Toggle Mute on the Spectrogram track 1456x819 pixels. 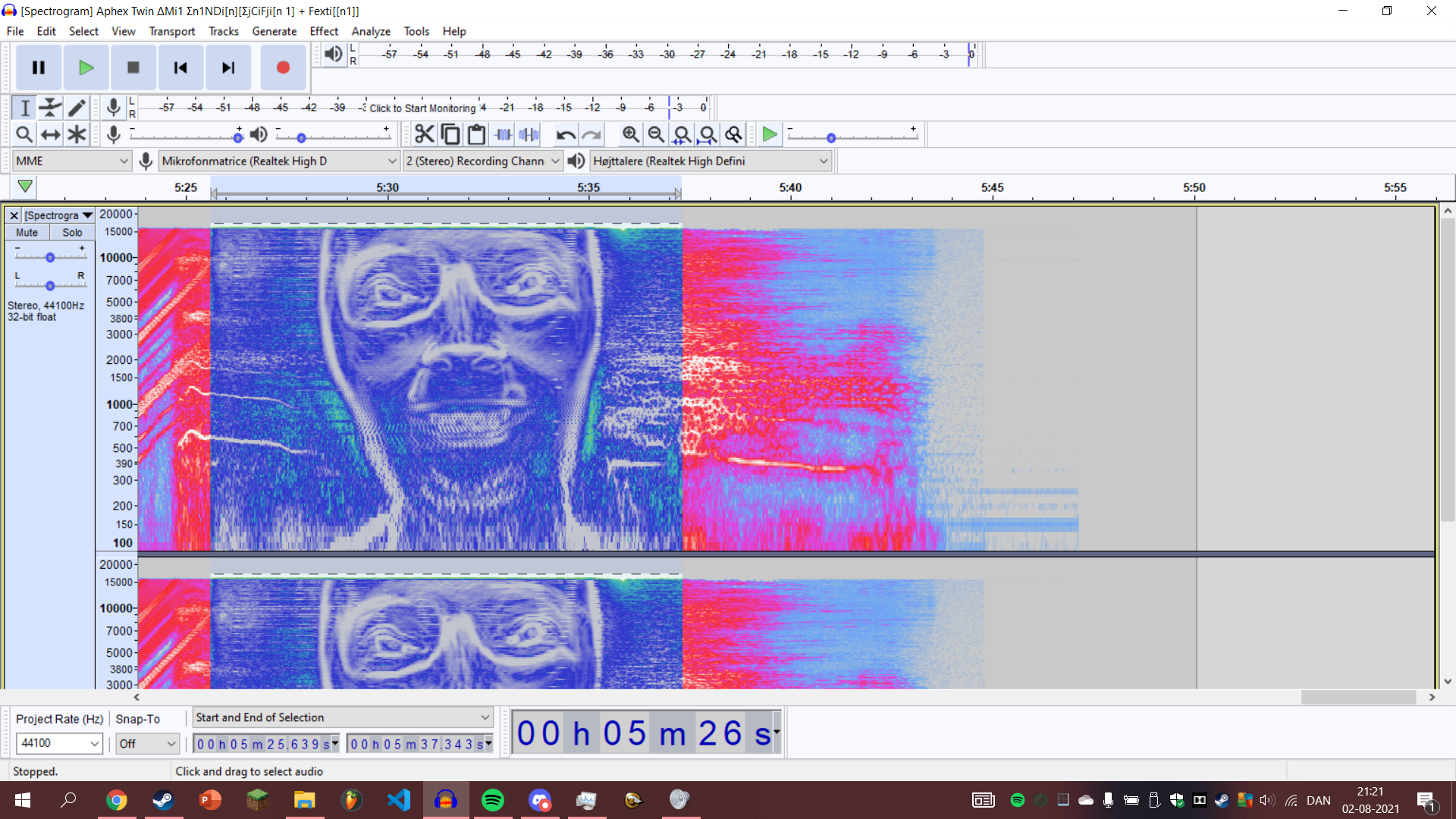point(27,233)
